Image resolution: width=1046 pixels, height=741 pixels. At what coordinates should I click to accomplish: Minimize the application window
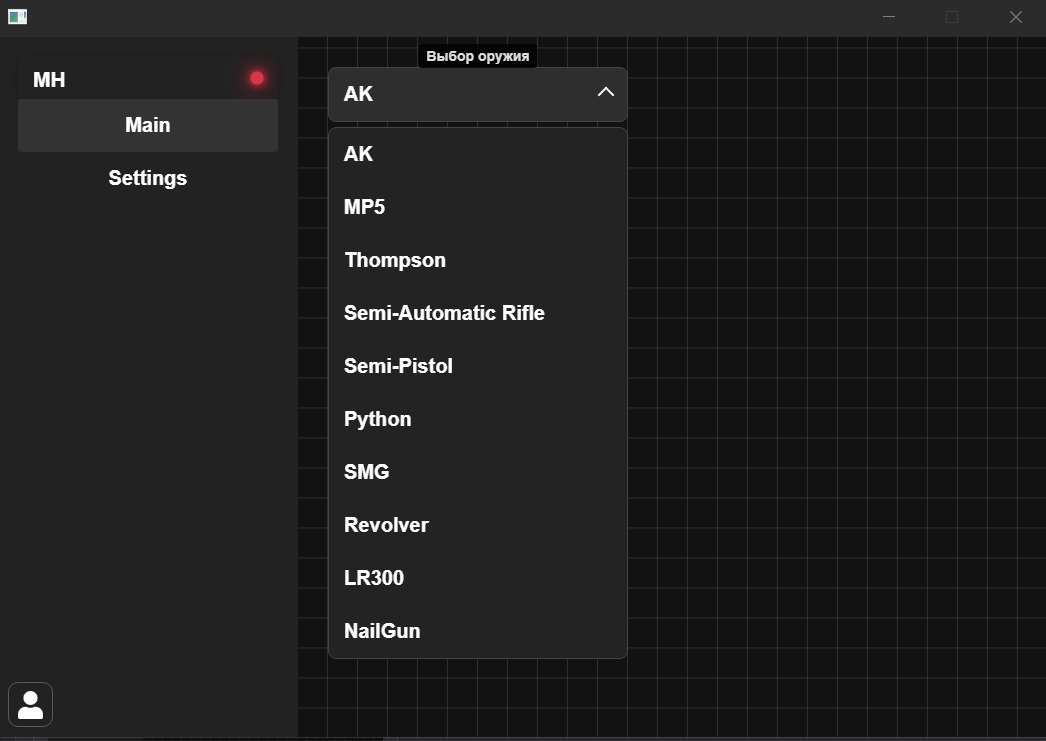[x=889, y=17]
